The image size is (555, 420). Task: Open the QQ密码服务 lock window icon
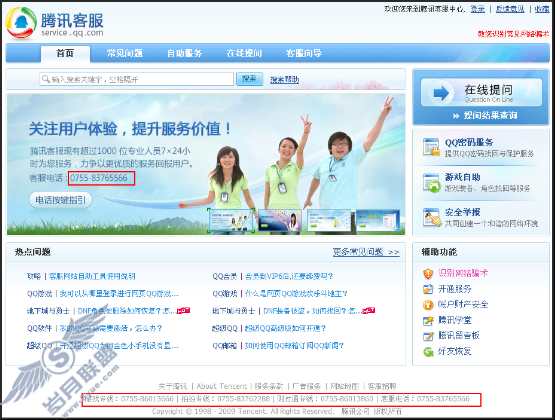[x=431, y=147]
